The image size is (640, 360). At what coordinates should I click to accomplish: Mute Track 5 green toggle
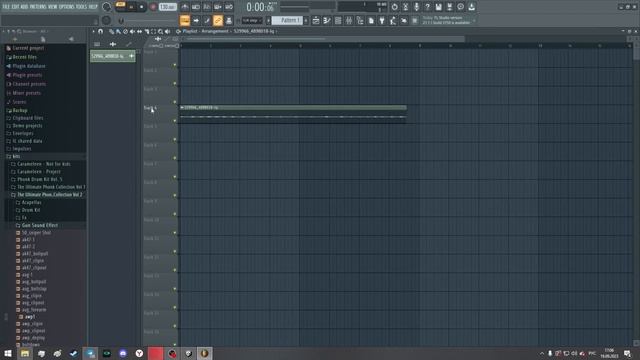(x=175, y=140)
